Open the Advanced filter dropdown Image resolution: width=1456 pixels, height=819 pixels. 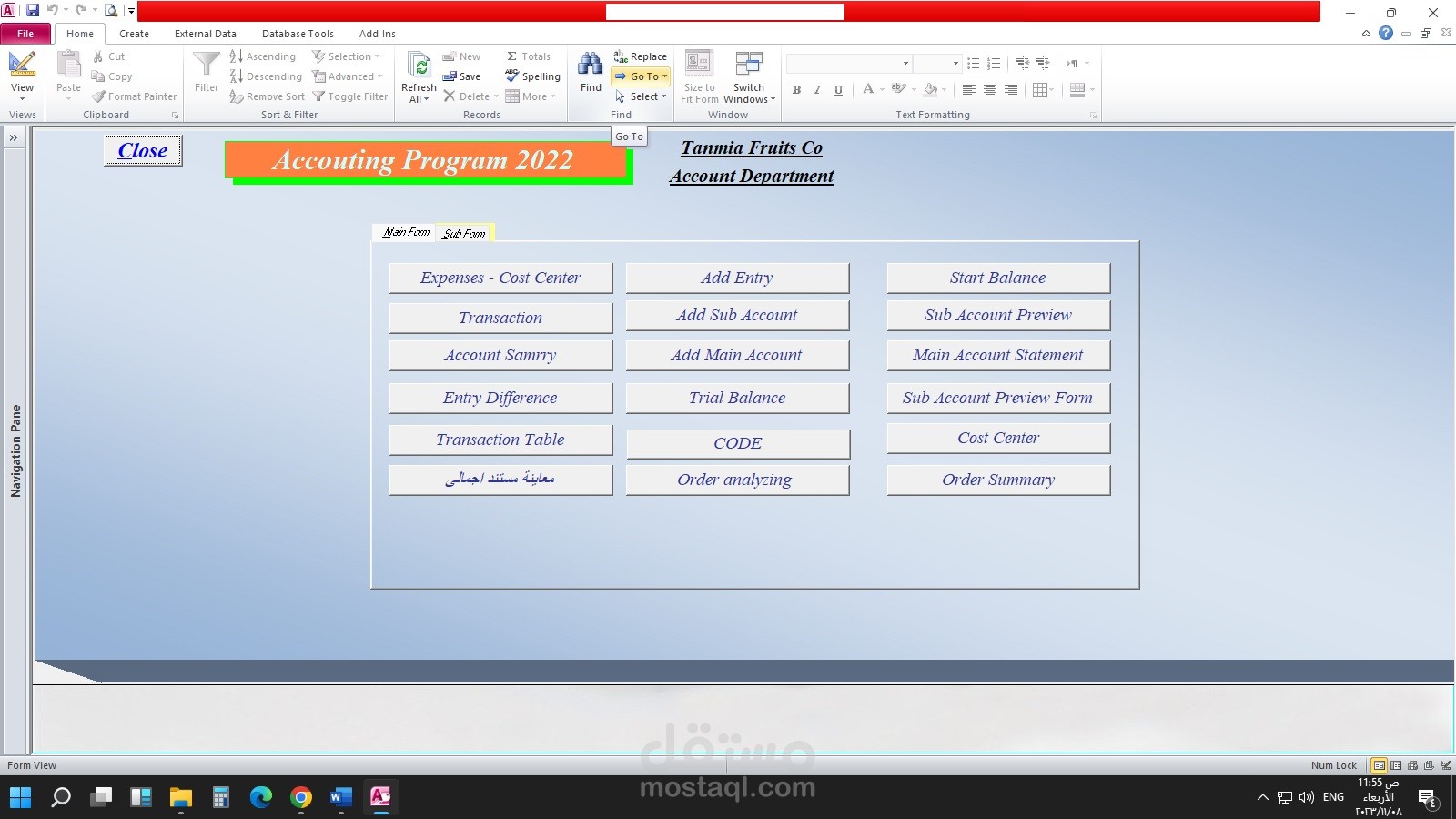348,76
